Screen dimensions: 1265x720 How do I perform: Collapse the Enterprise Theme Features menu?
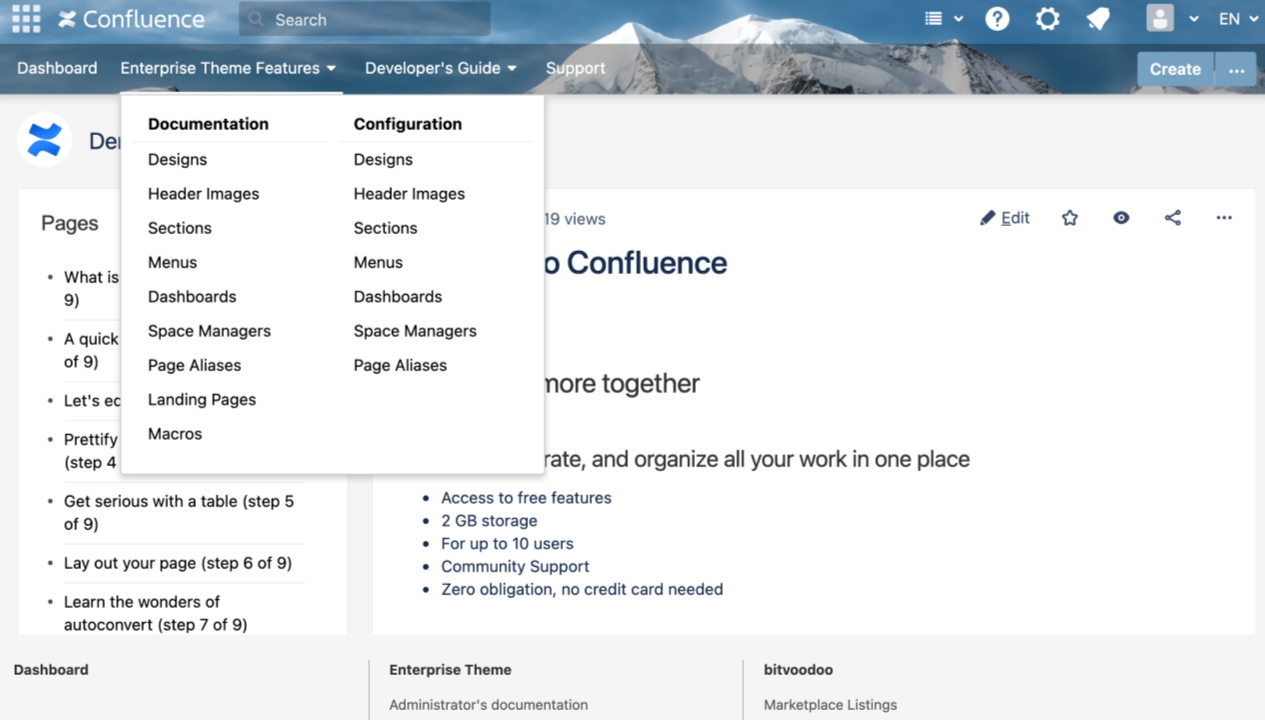(x=228, y=68)
